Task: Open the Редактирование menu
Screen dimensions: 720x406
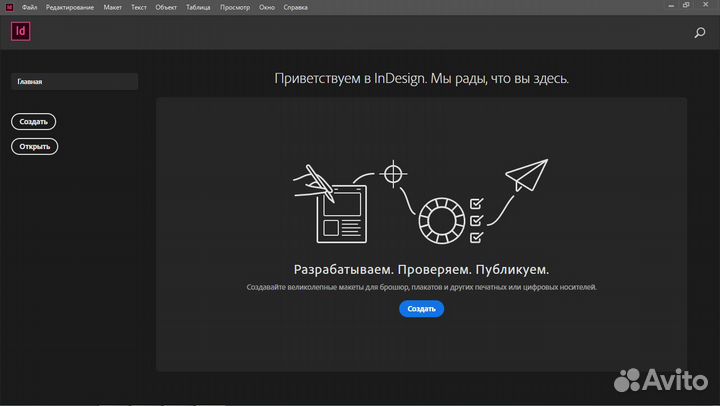Action: (70, 7)
